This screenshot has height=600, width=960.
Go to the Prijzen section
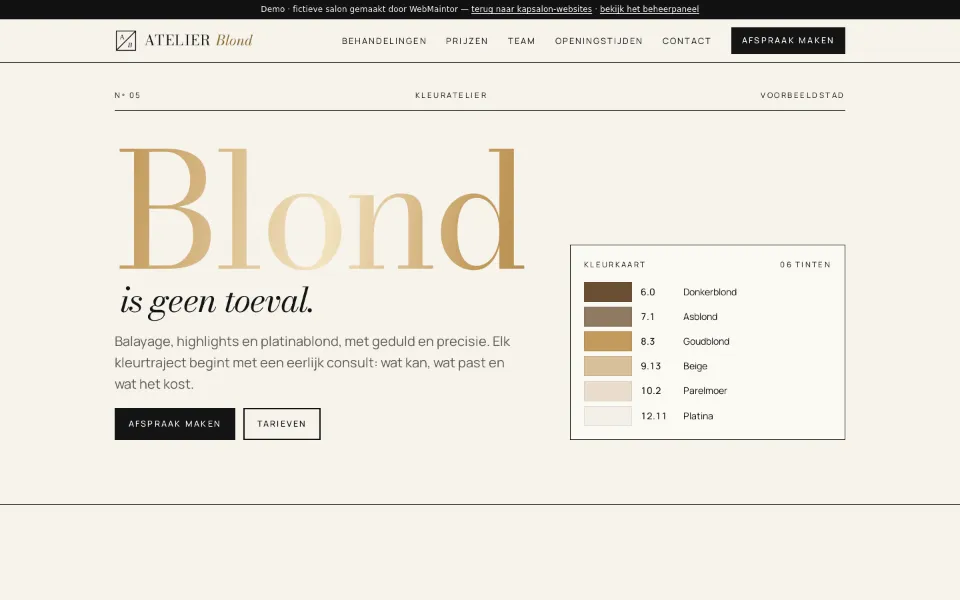tap(467, 41)
